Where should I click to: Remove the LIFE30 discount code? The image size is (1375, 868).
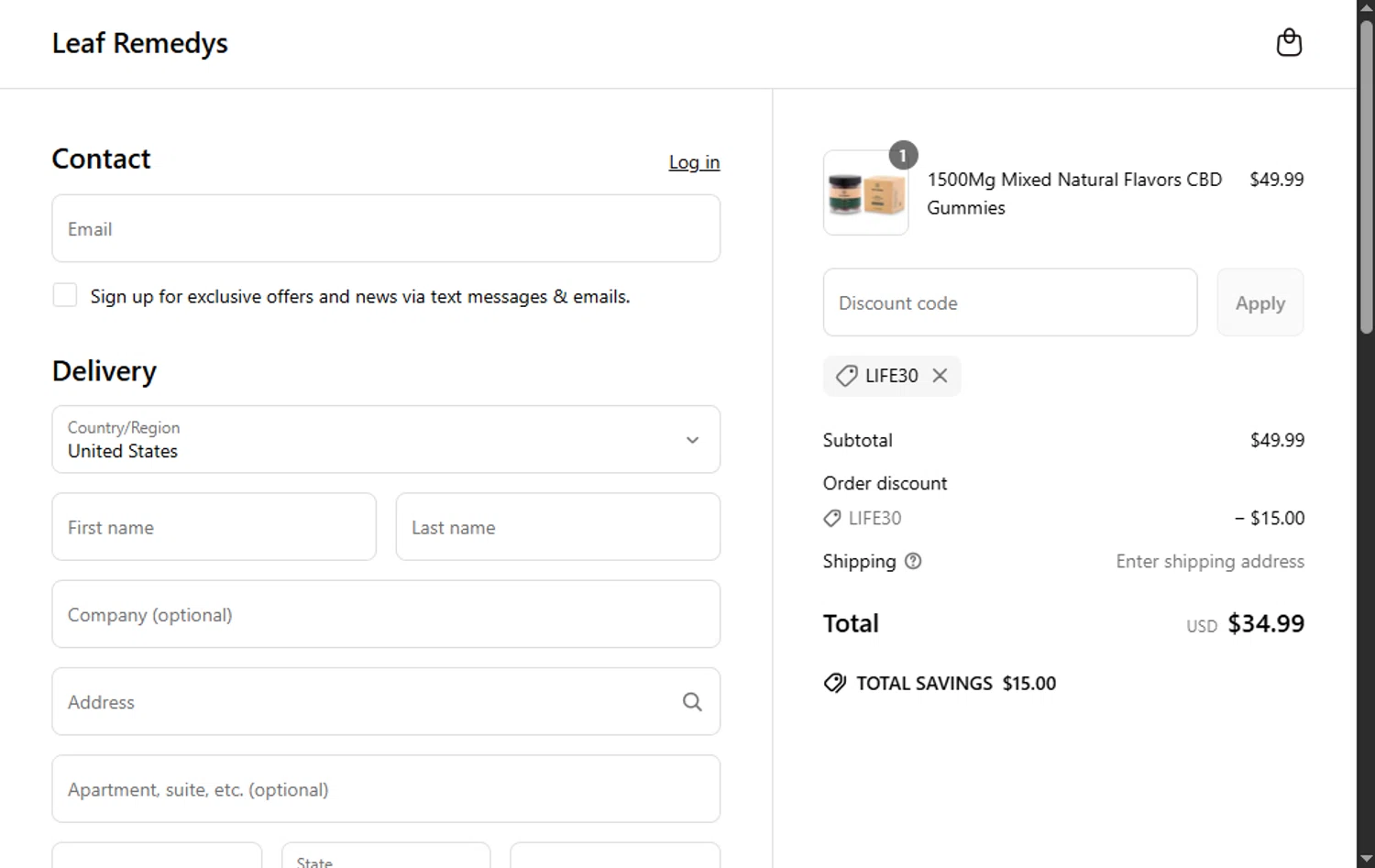click(940, 376)
